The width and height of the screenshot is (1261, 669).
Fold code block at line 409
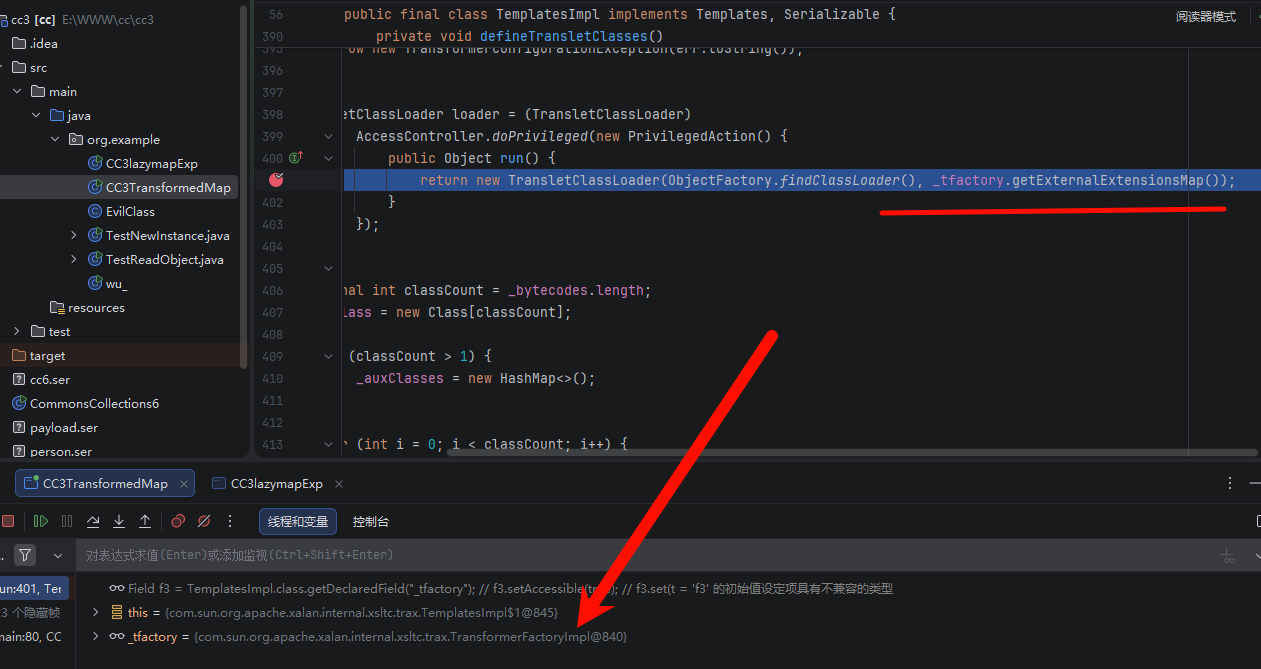click(x=328, y=356)
